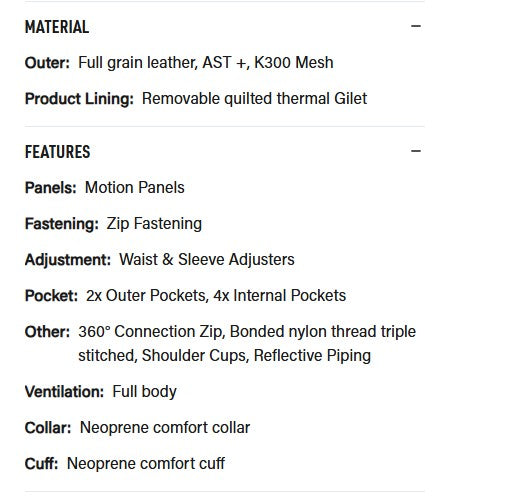The height and width of the screenshot is (499, 526).
Task: Collapse the Material section minus icon
Action: [x=416, y=26]
